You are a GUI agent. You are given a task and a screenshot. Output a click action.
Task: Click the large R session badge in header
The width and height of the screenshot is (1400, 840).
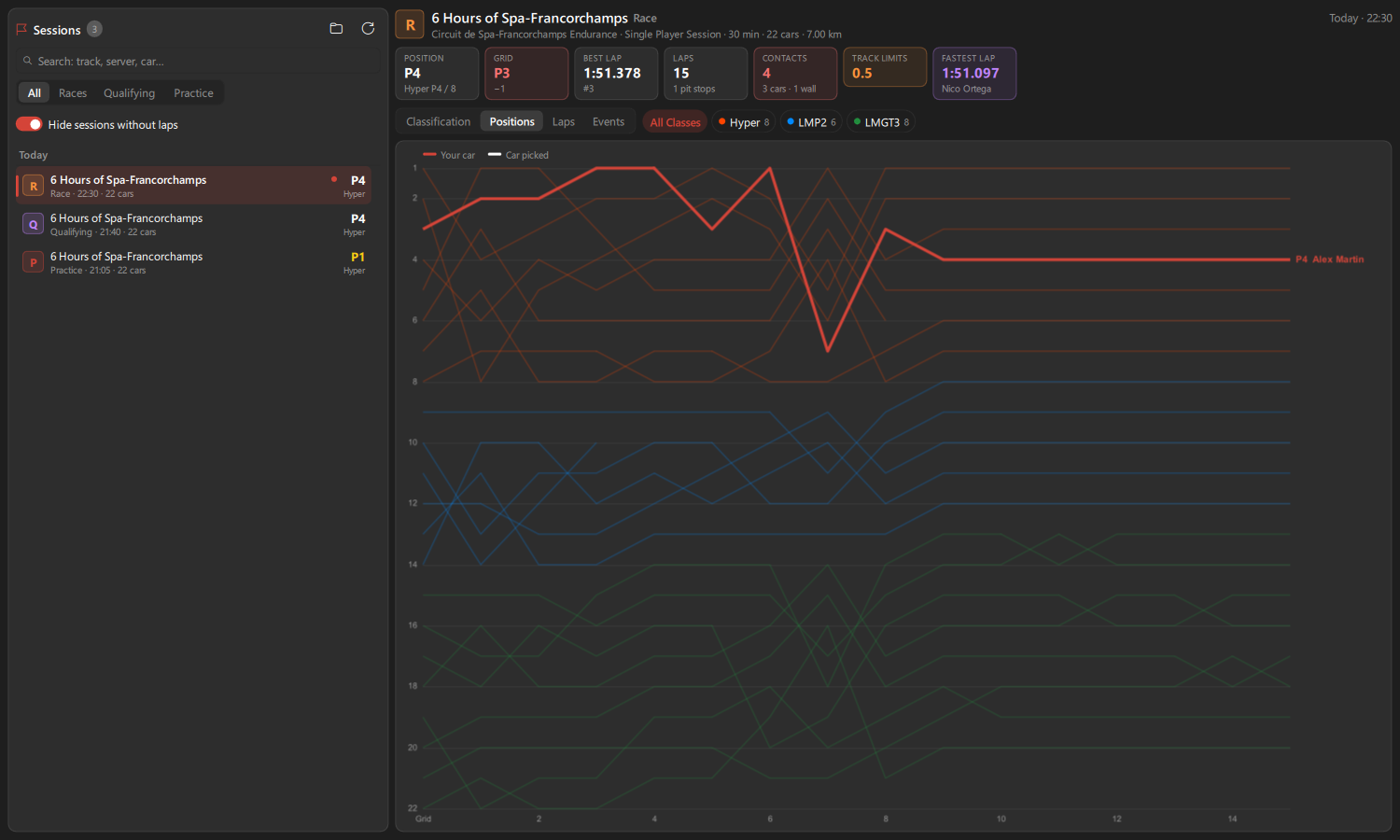[x=410, y=25]
